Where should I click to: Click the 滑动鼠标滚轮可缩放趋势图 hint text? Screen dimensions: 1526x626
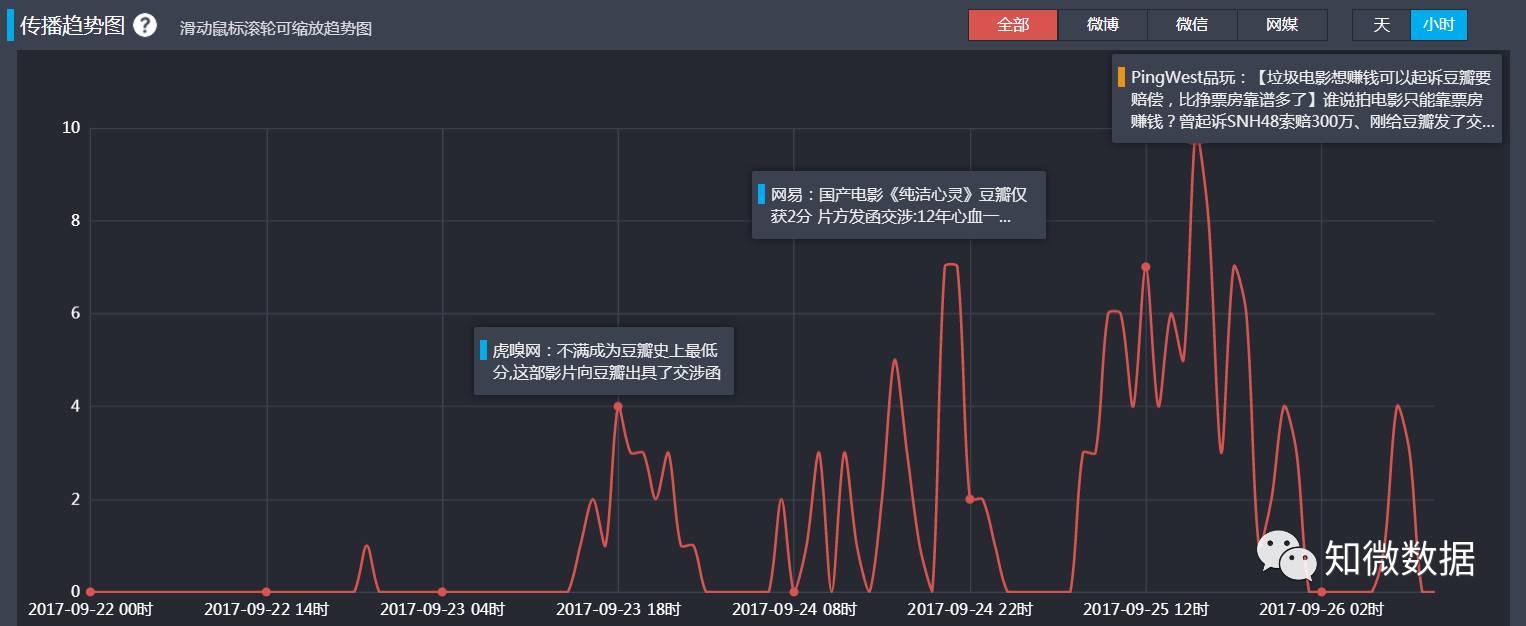[276, 29]
